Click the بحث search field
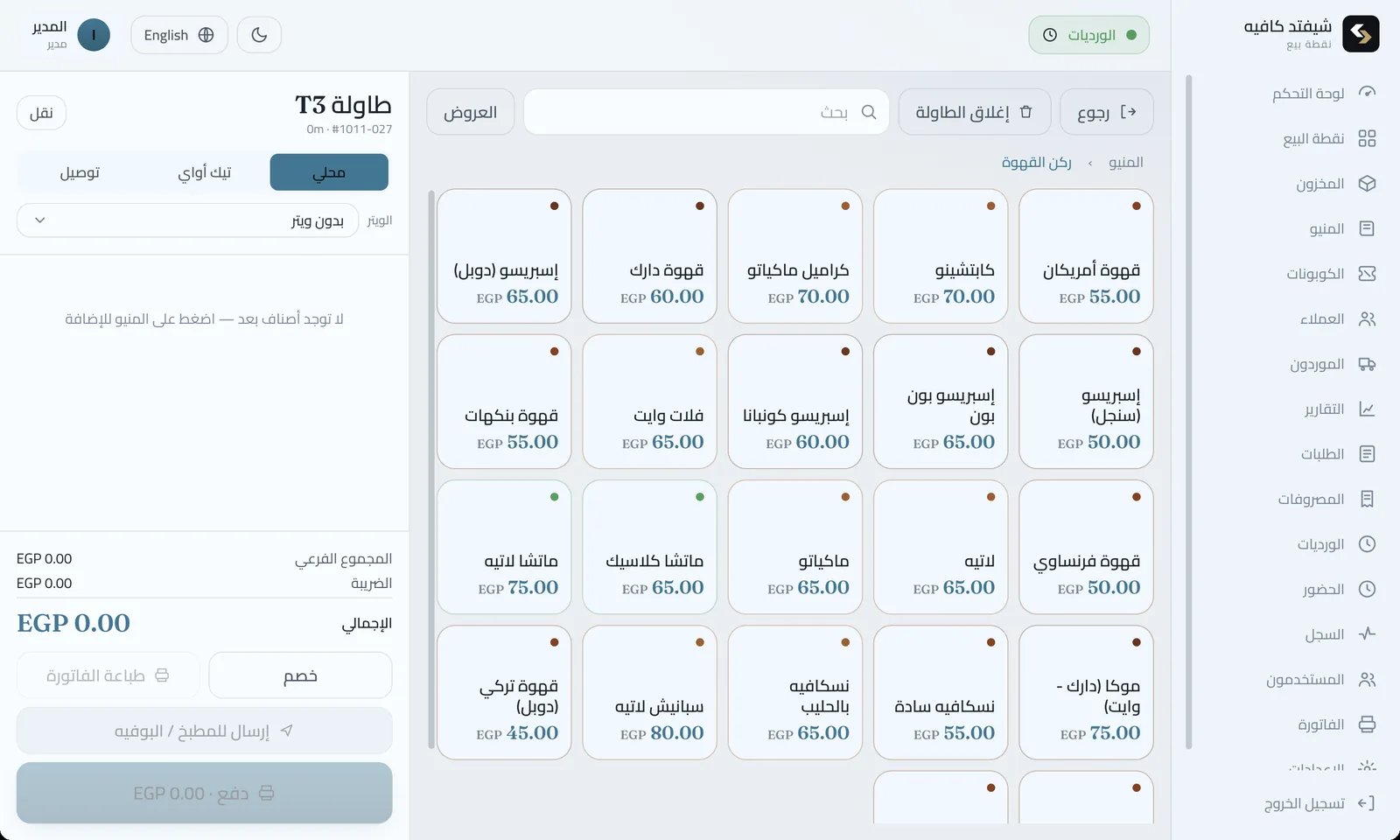Viewport: 1400px width, 840px height. 706,112
